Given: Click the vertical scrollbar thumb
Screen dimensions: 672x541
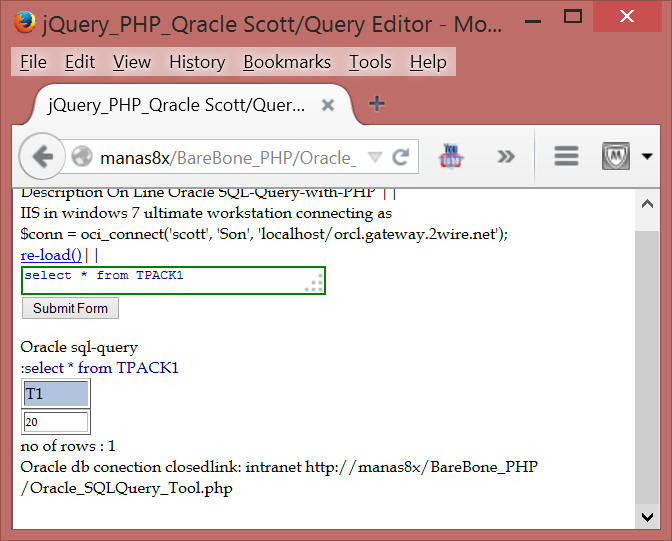Looking at the screenshot, I should click(647, 368).
